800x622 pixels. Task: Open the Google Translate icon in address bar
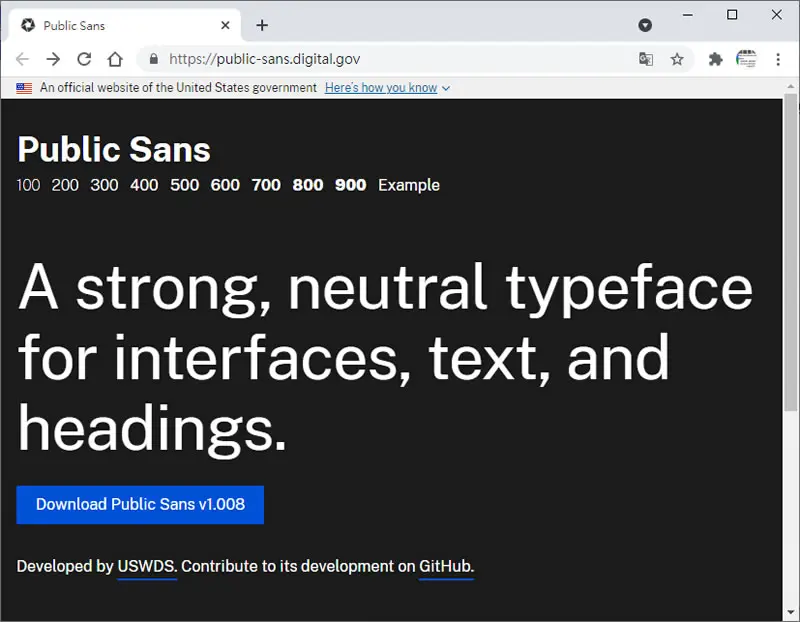[646, 59]
